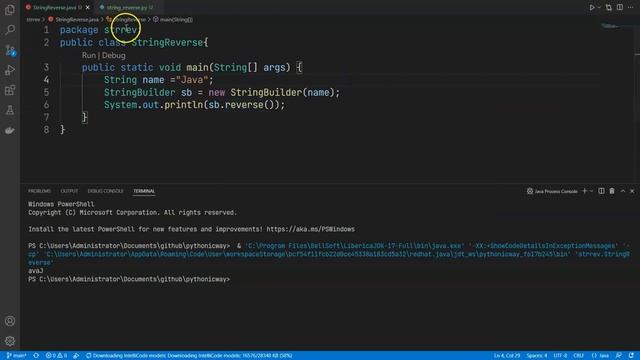The height and width of the screenshot is (360, 640).
Task: Open editor More Actions ellipsis
Action: [631, 7]
